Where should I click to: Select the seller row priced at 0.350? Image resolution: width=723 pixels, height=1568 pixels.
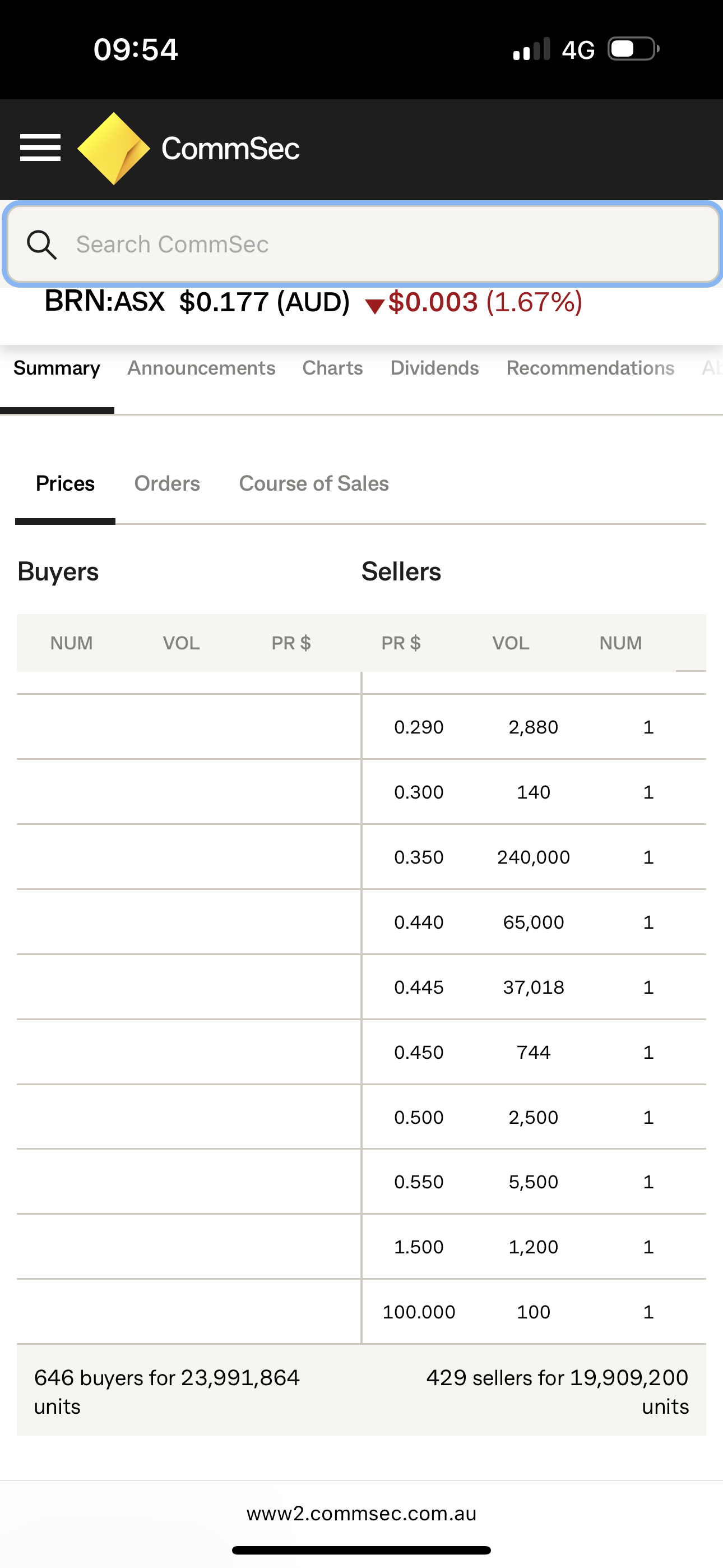[x=533, y=857]
